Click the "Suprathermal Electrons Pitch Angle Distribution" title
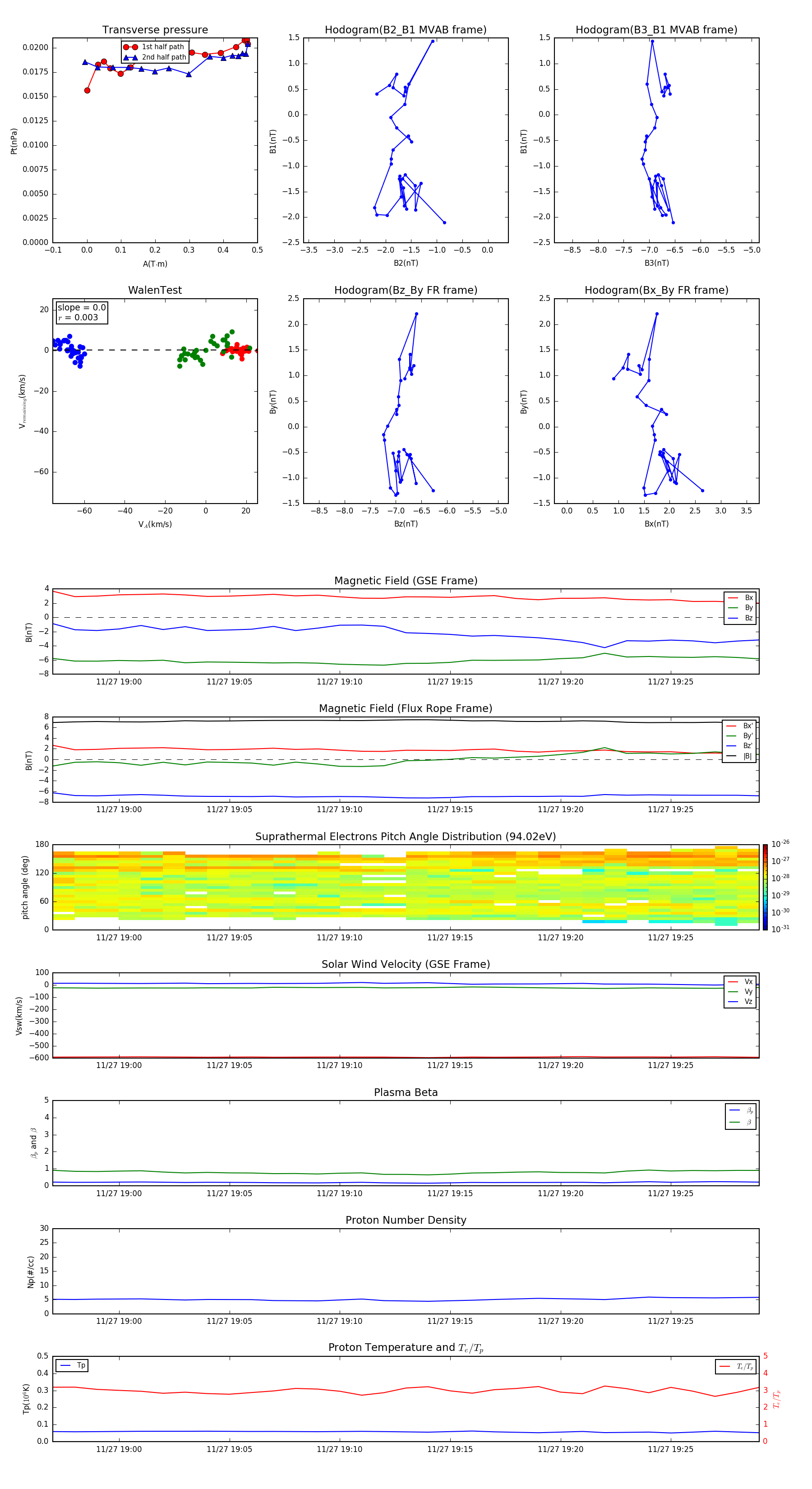The image size is (812, 1489). [405, 837]
